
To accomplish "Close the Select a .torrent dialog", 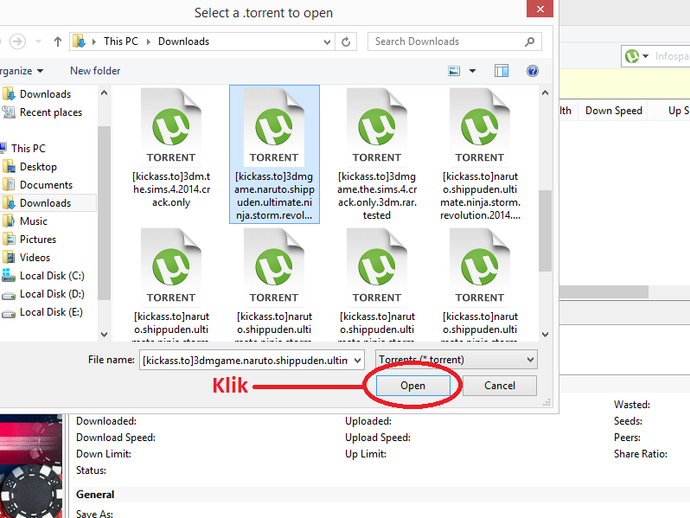I will point(540,8).
